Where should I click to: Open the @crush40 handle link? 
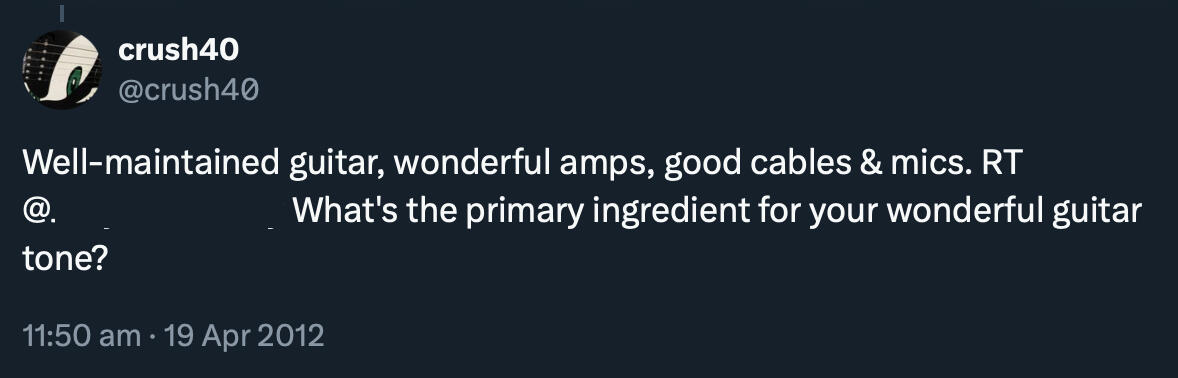pos(189,90)
